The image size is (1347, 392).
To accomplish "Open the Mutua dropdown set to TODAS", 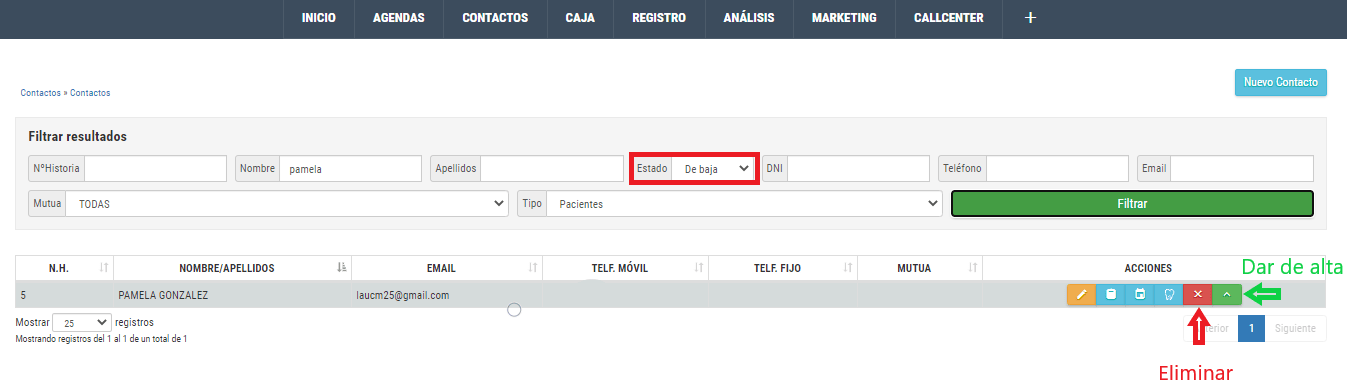I will tap(287, 204).
